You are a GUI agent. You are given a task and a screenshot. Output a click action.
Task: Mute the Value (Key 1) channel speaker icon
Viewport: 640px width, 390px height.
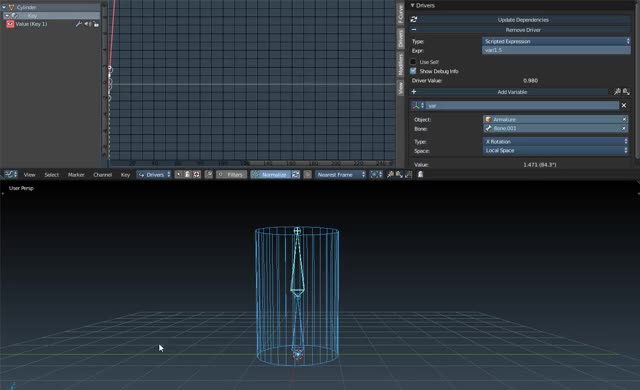(x=87, y=24)
